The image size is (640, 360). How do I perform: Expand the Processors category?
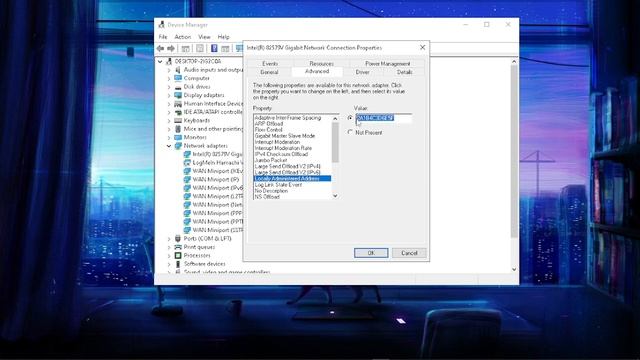[169, 256]
